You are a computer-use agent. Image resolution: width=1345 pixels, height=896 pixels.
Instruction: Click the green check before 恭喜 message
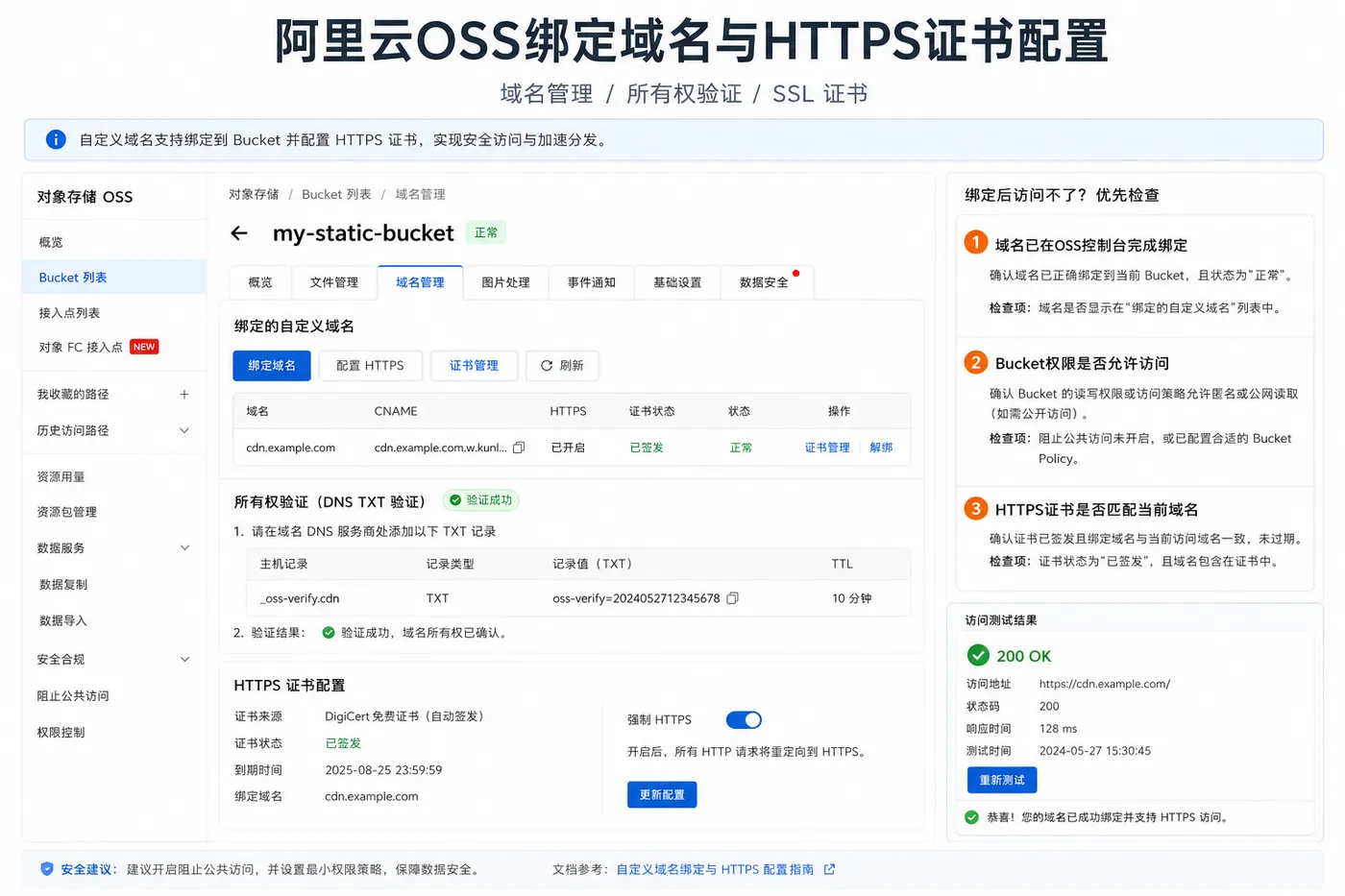(x=971, y=817)
